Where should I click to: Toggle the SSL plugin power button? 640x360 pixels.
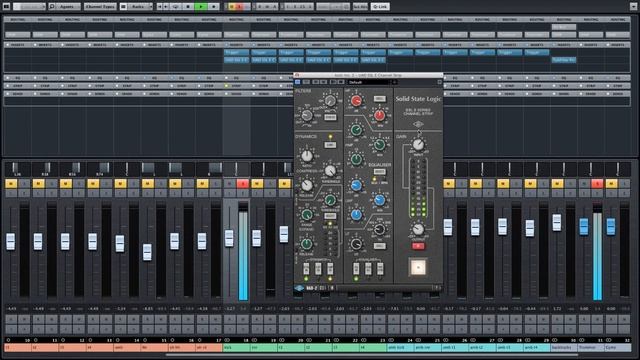[418, 267]
